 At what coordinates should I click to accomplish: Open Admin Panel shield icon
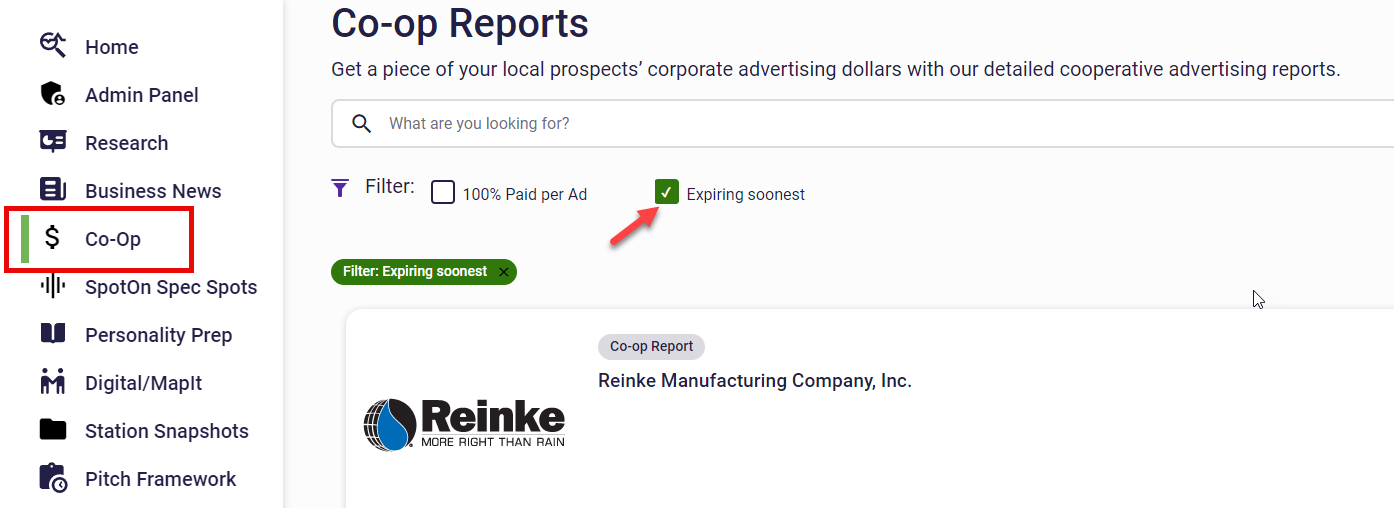(53, 94)
